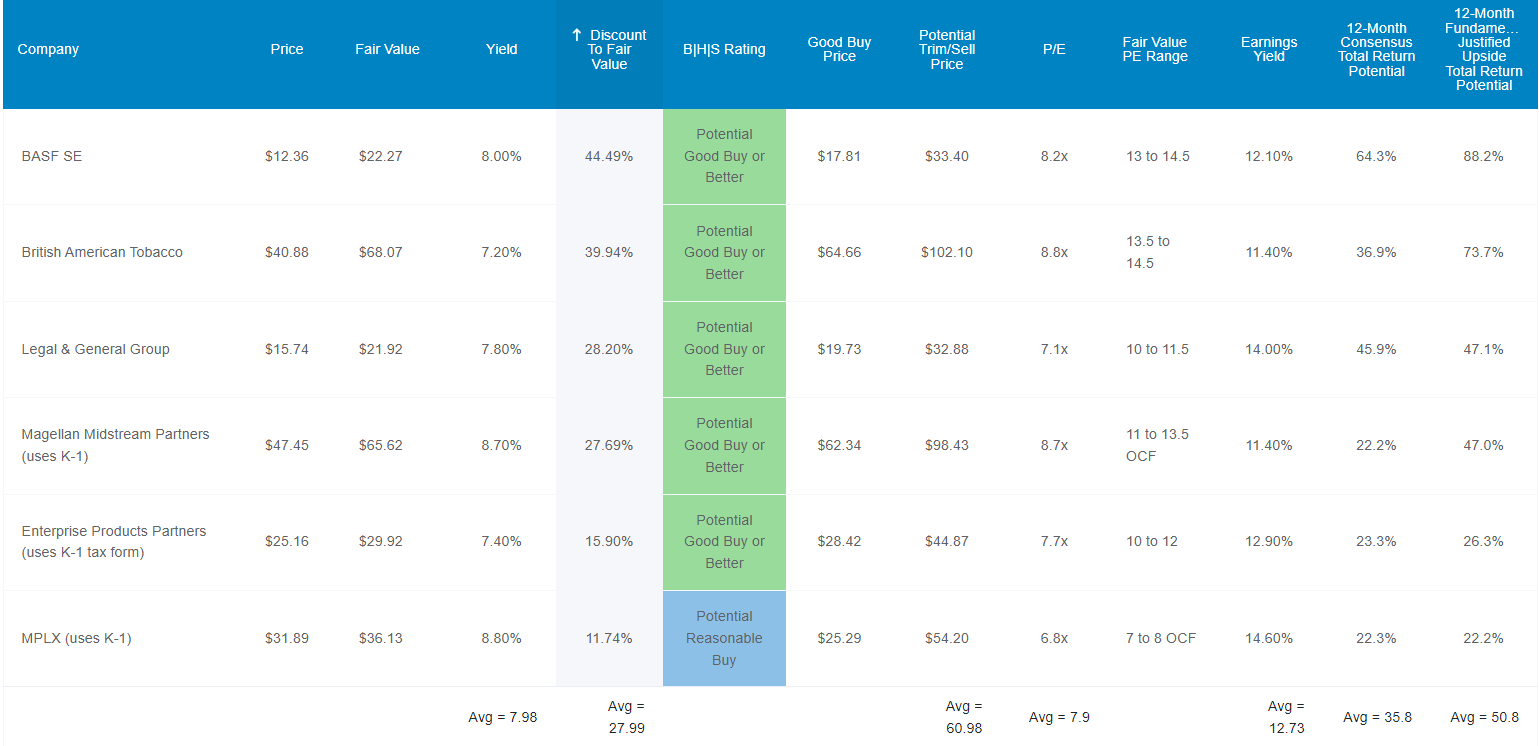Click BASF SE green Potential Good Buy rating

click(724, 156)
